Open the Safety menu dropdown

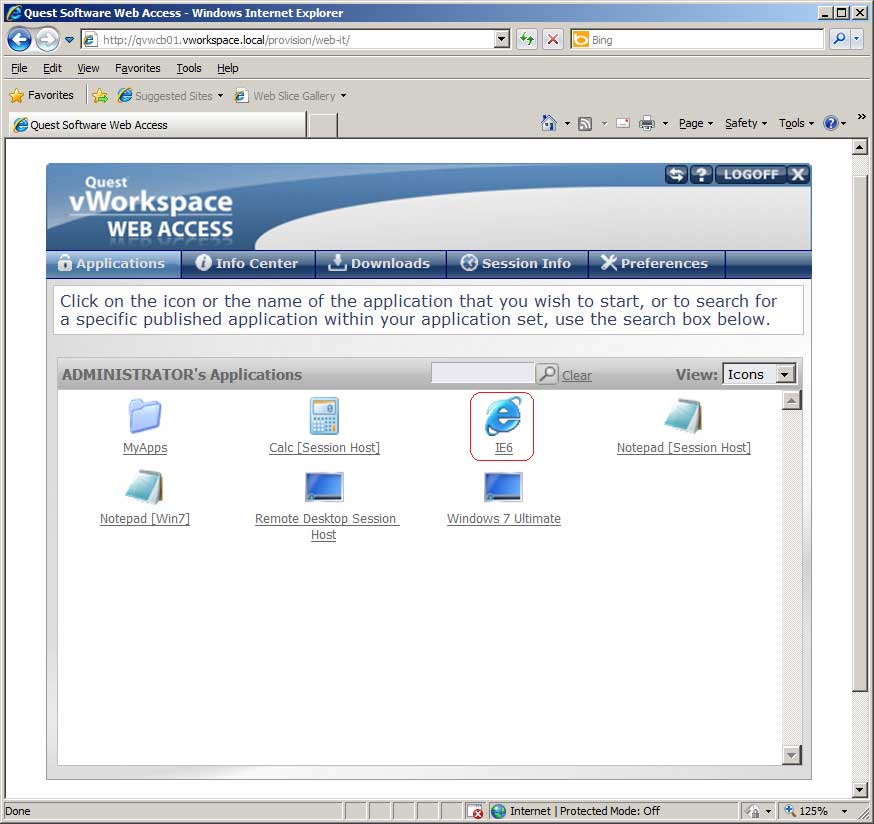point(746,123)
